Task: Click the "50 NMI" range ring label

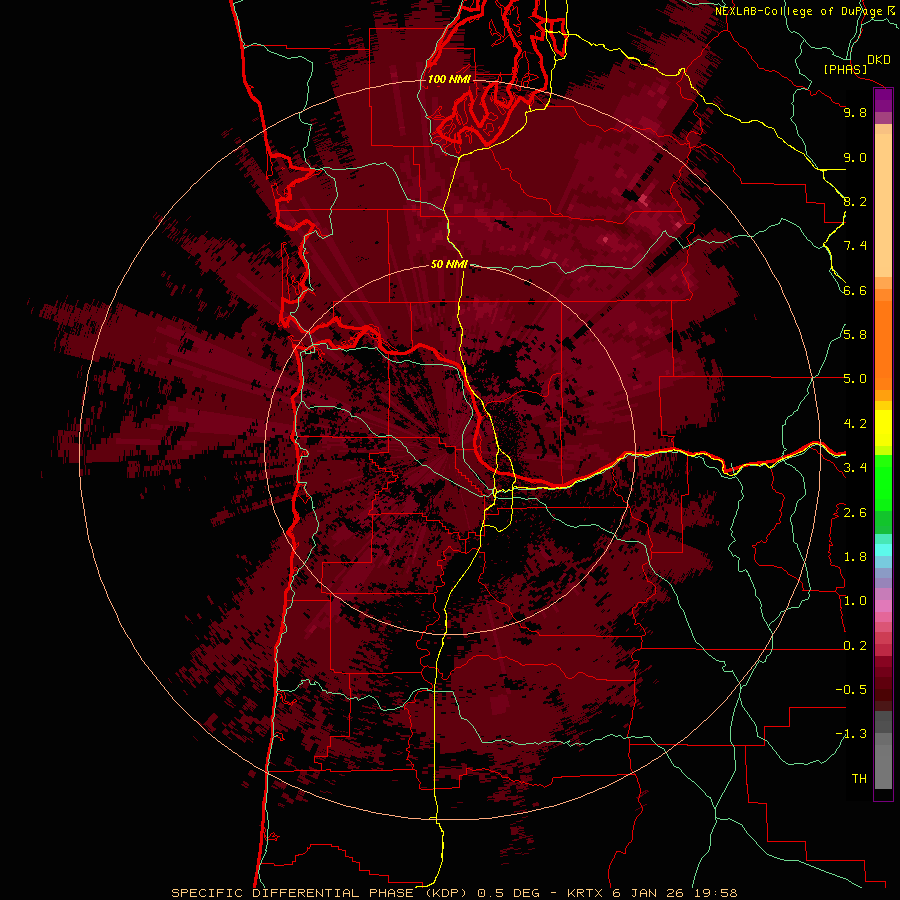Action: 449,264
